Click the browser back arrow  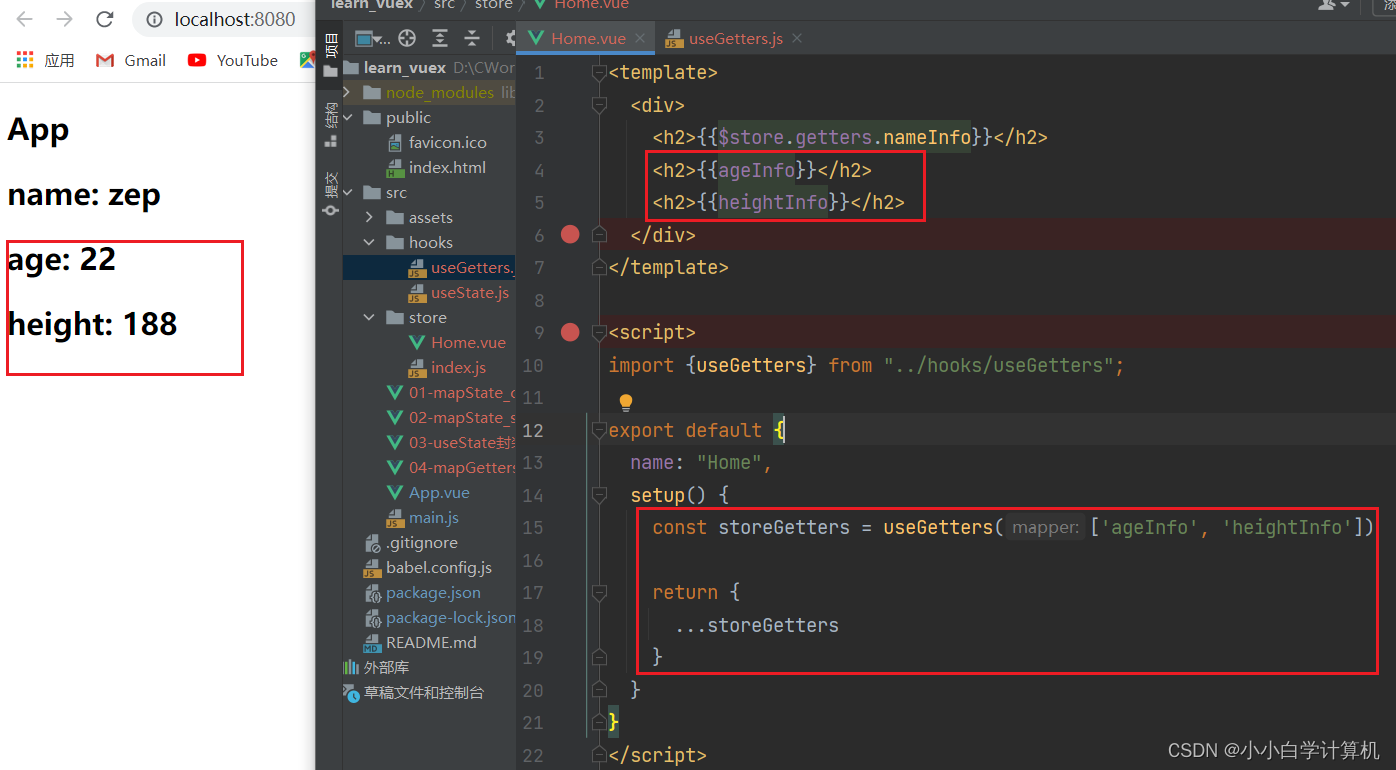(25, 19)
